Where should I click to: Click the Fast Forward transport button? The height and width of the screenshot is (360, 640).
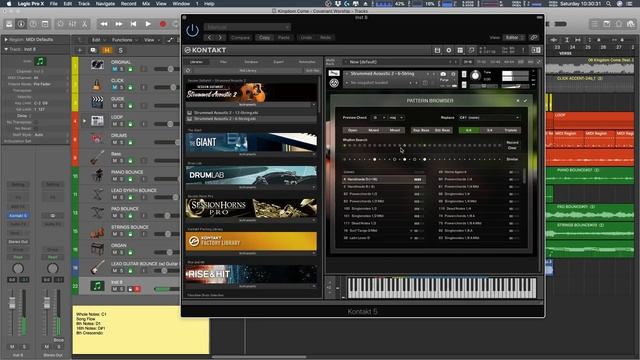[x=119, y=24]
